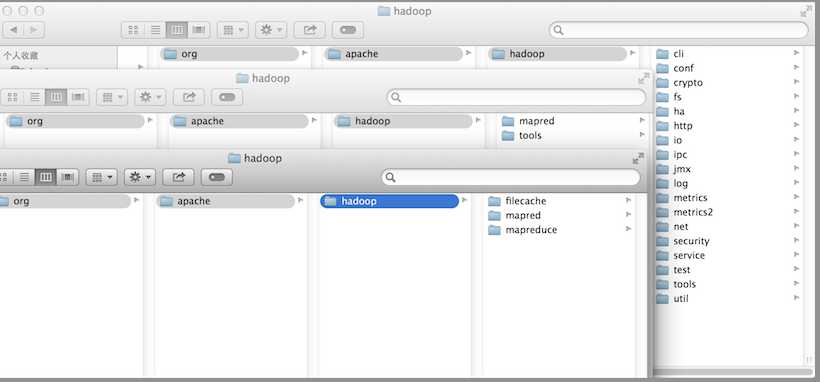Switch front window to list view
Viewport: 820px width, 382px height.
coord(24,177)
